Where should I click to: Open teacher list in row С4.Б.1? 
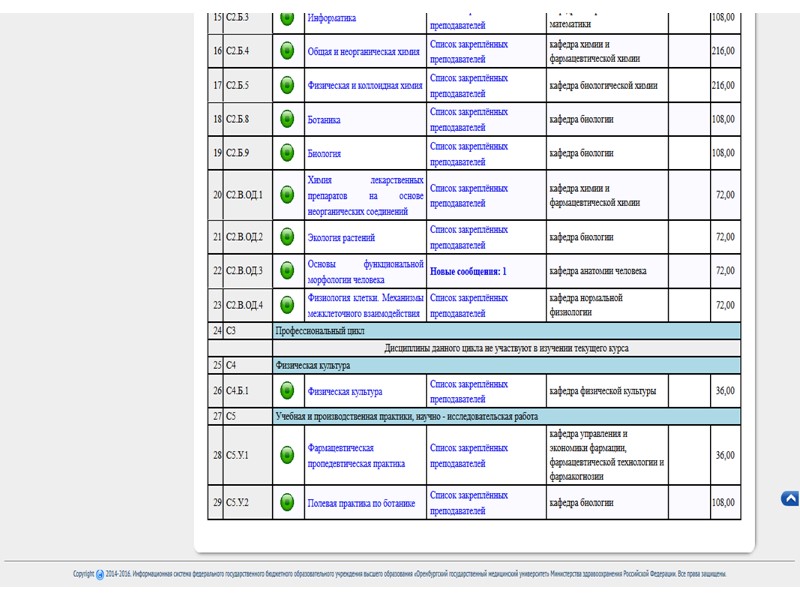[469, 391]
